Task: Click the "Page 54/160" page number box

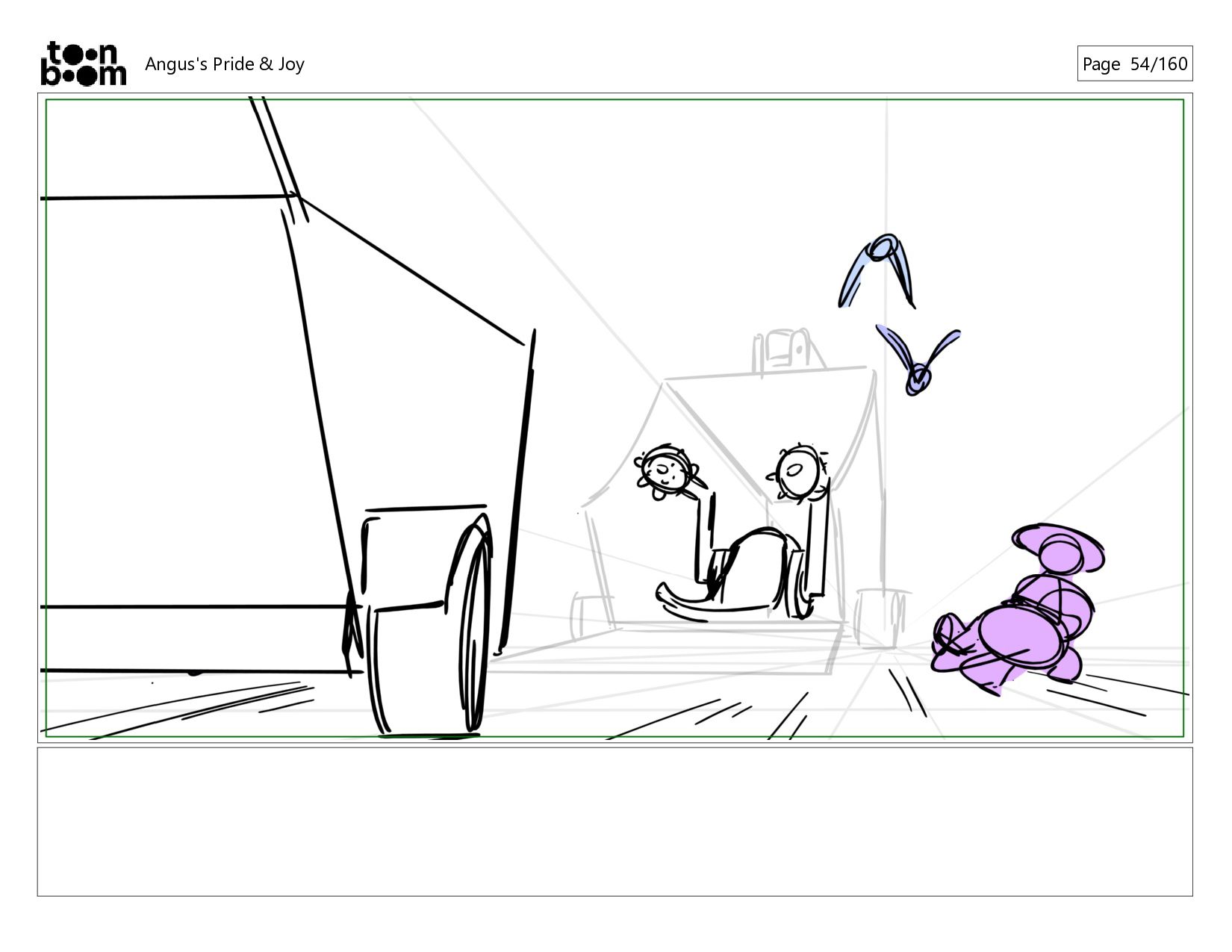Action: [1134, 63]
